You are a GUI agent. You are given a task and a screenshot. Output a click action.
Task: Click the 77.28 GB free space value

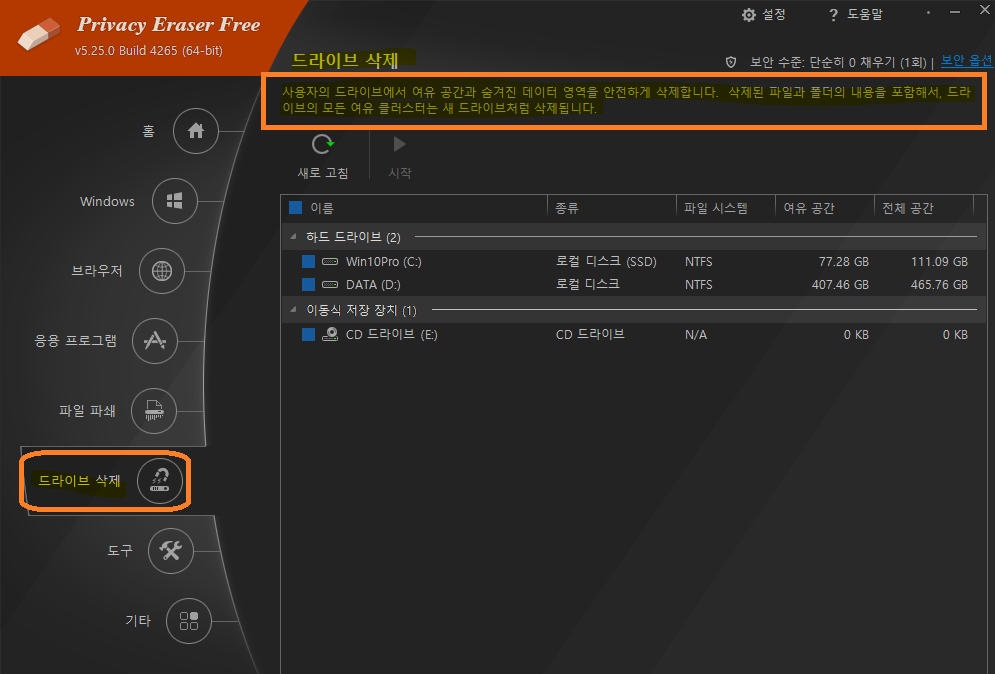(843, 261)
